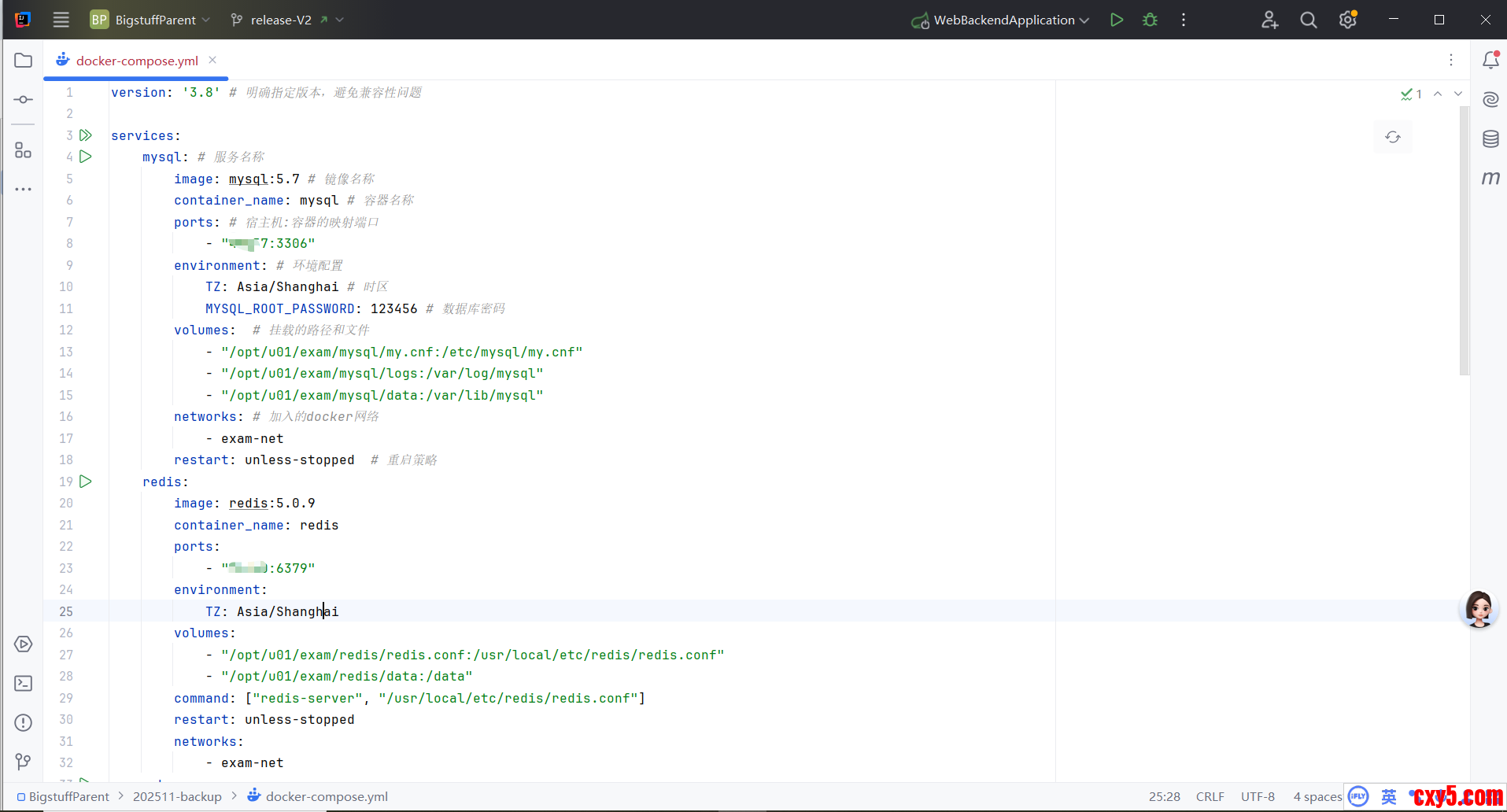Run the mysql service from gutter

[86, 157]
